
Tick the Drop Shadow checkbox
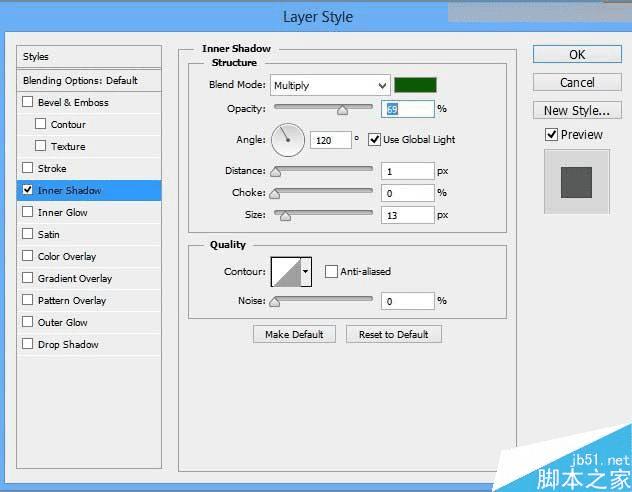[27, 344]
